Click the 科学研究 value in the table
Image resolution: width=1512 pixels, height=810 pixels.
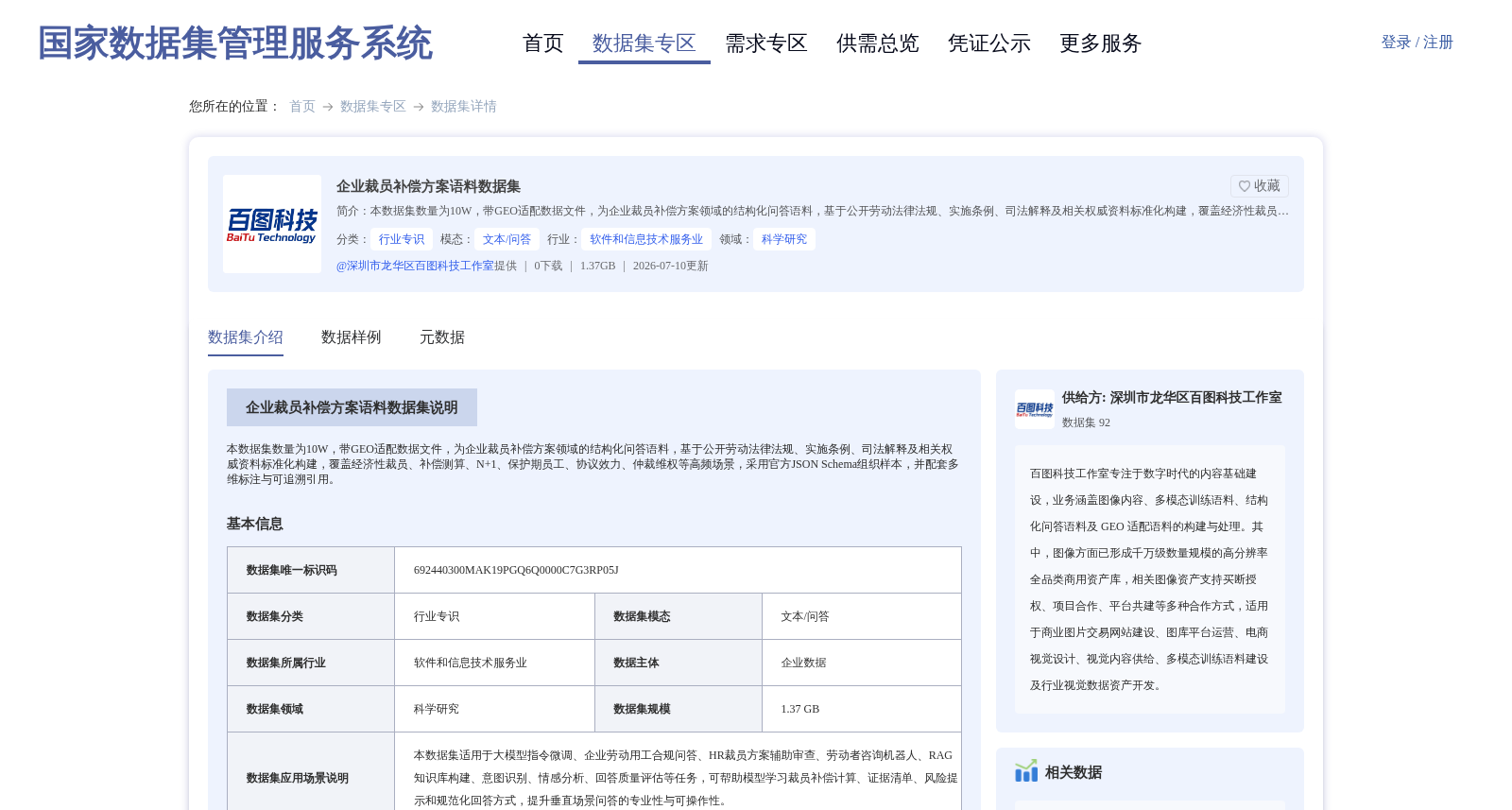[x=437, y=709]
